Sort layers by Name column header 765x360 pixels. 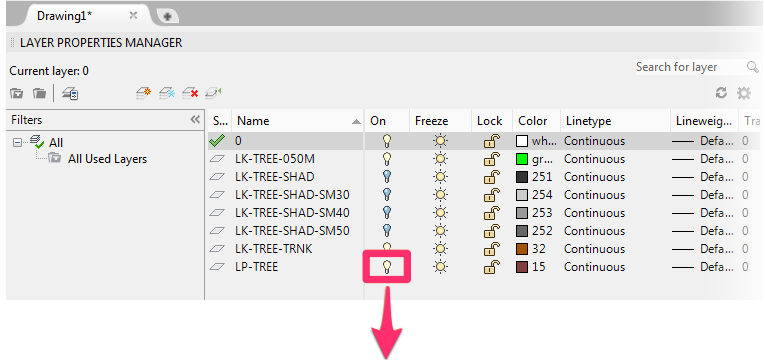click(x=298, y=121)
